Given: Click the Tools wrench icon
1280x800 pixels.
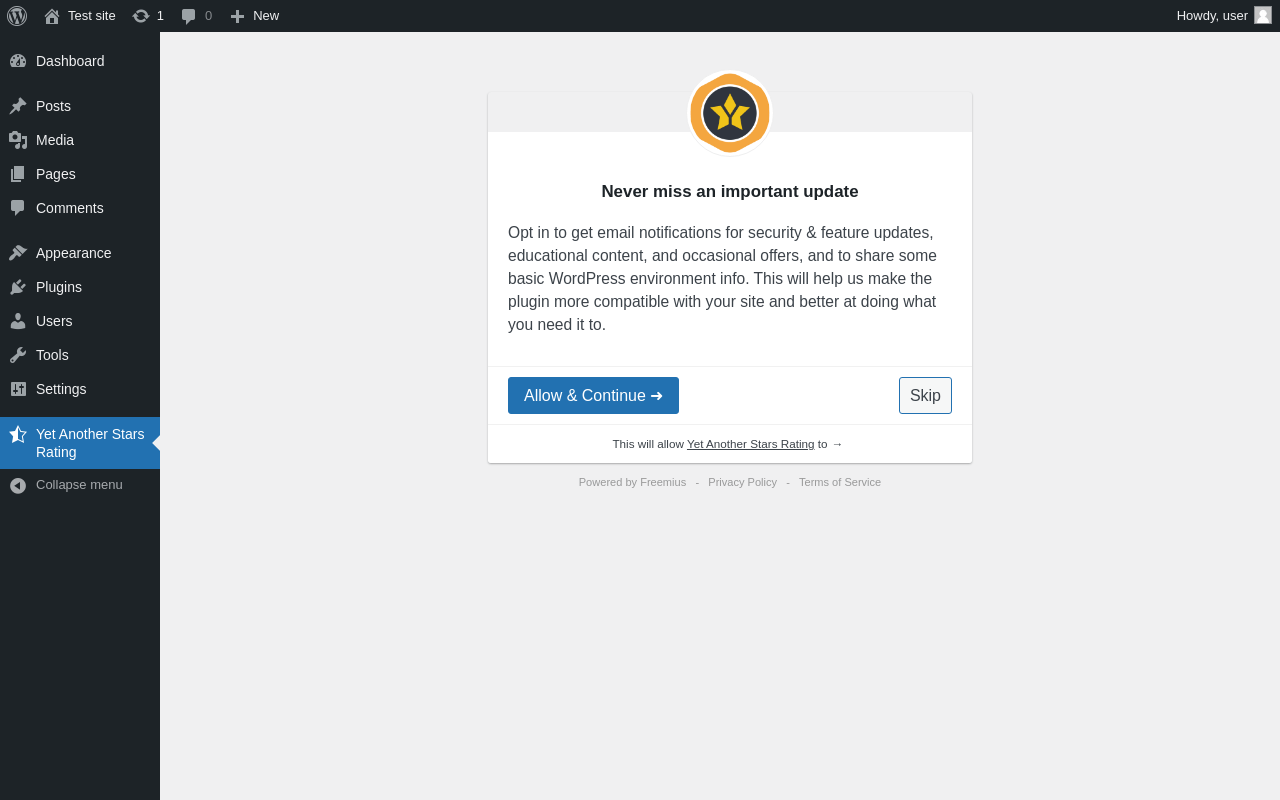Looking at the screenshot, I should (x=18, y=355).
